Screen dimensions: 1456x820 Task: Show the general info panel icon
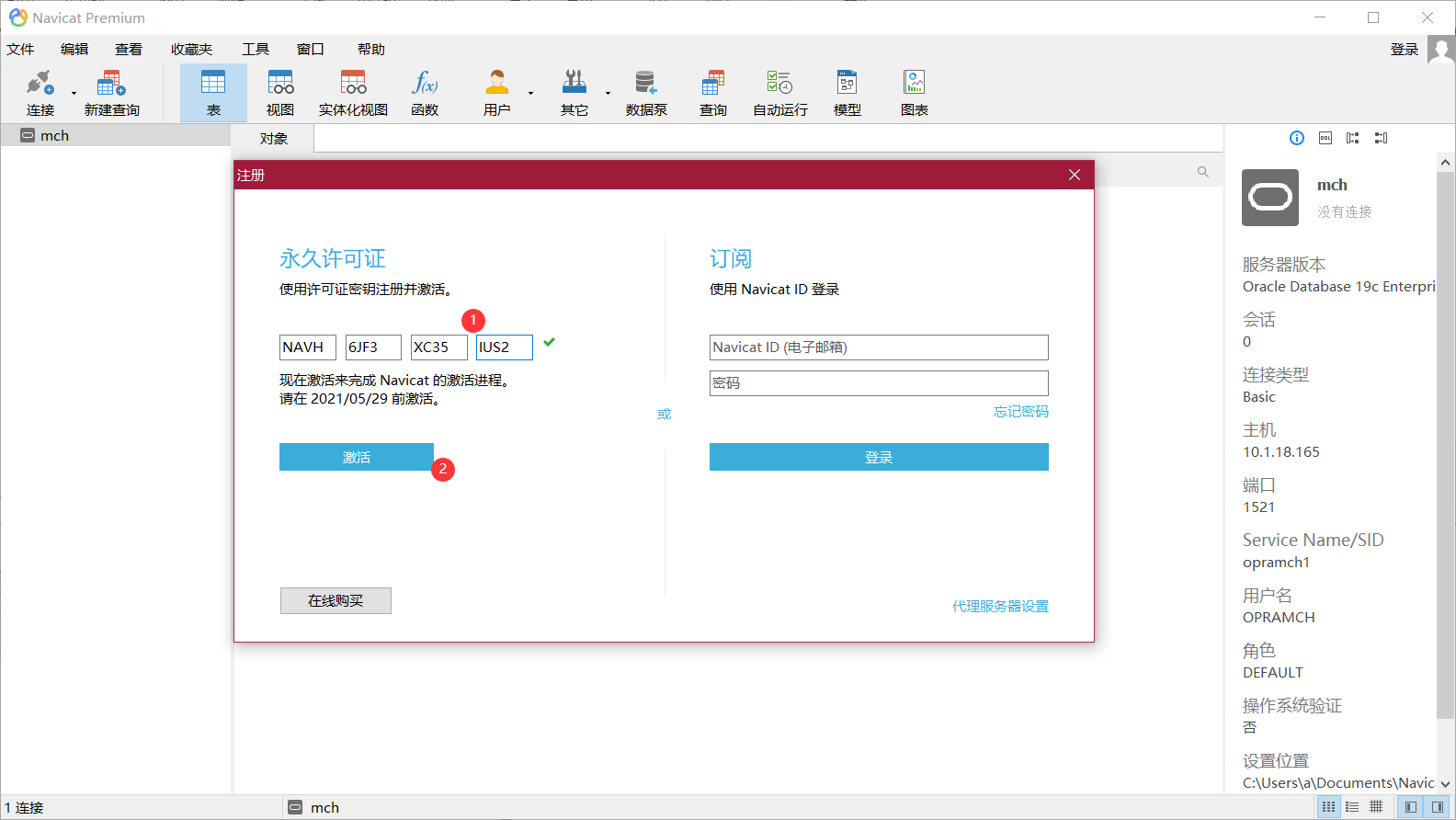click(x=1297, y=138)
